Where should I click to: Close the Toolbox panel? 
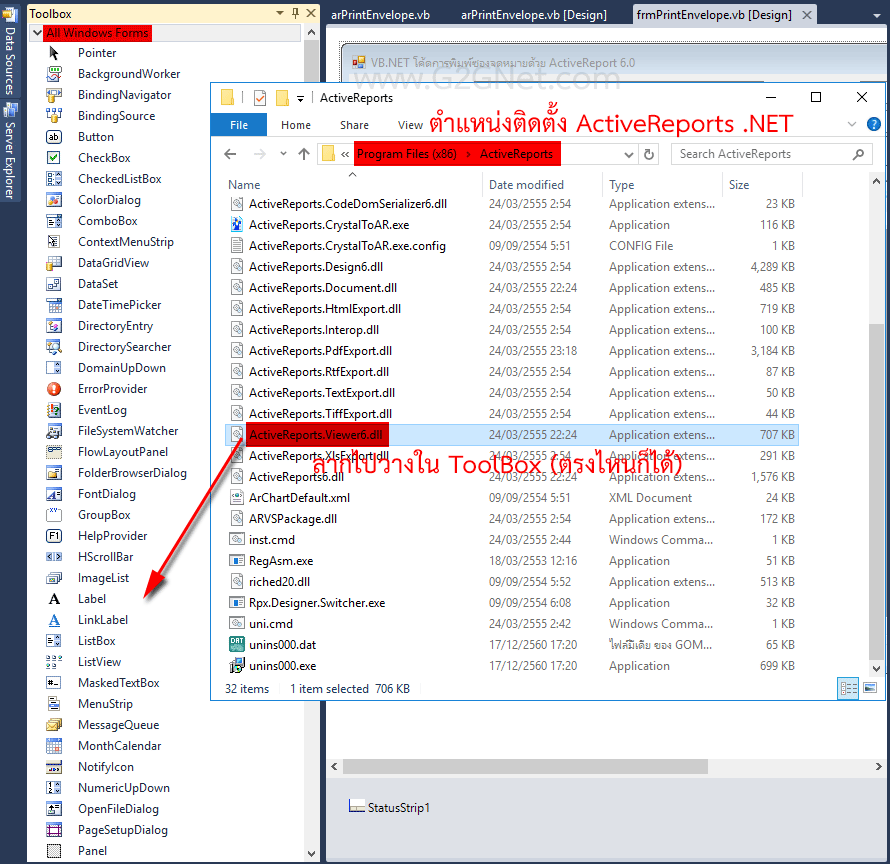coord(311,13)
